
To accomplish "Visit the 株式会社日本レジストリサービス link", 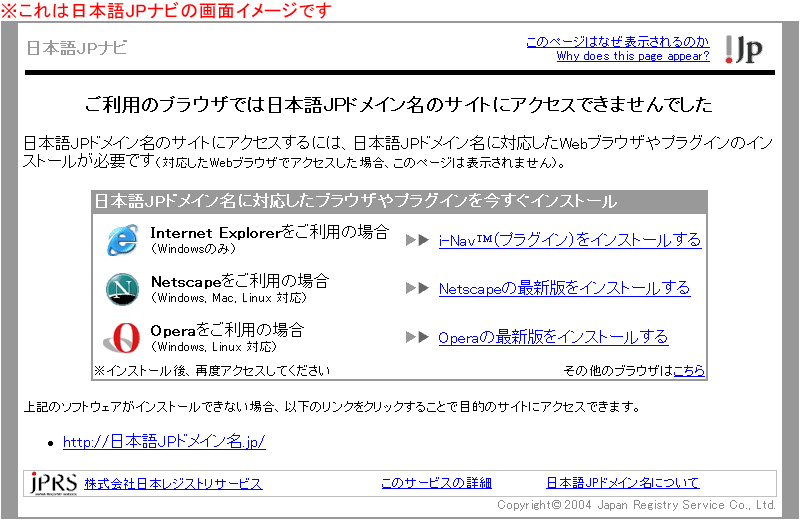I will (x=173, y=483).
